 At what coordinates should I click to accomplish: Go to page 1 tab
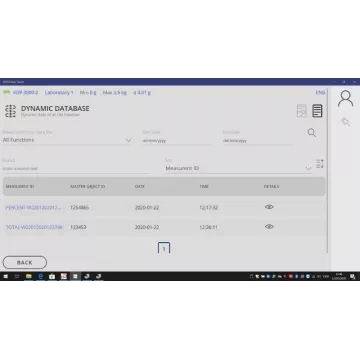[164, 248]
